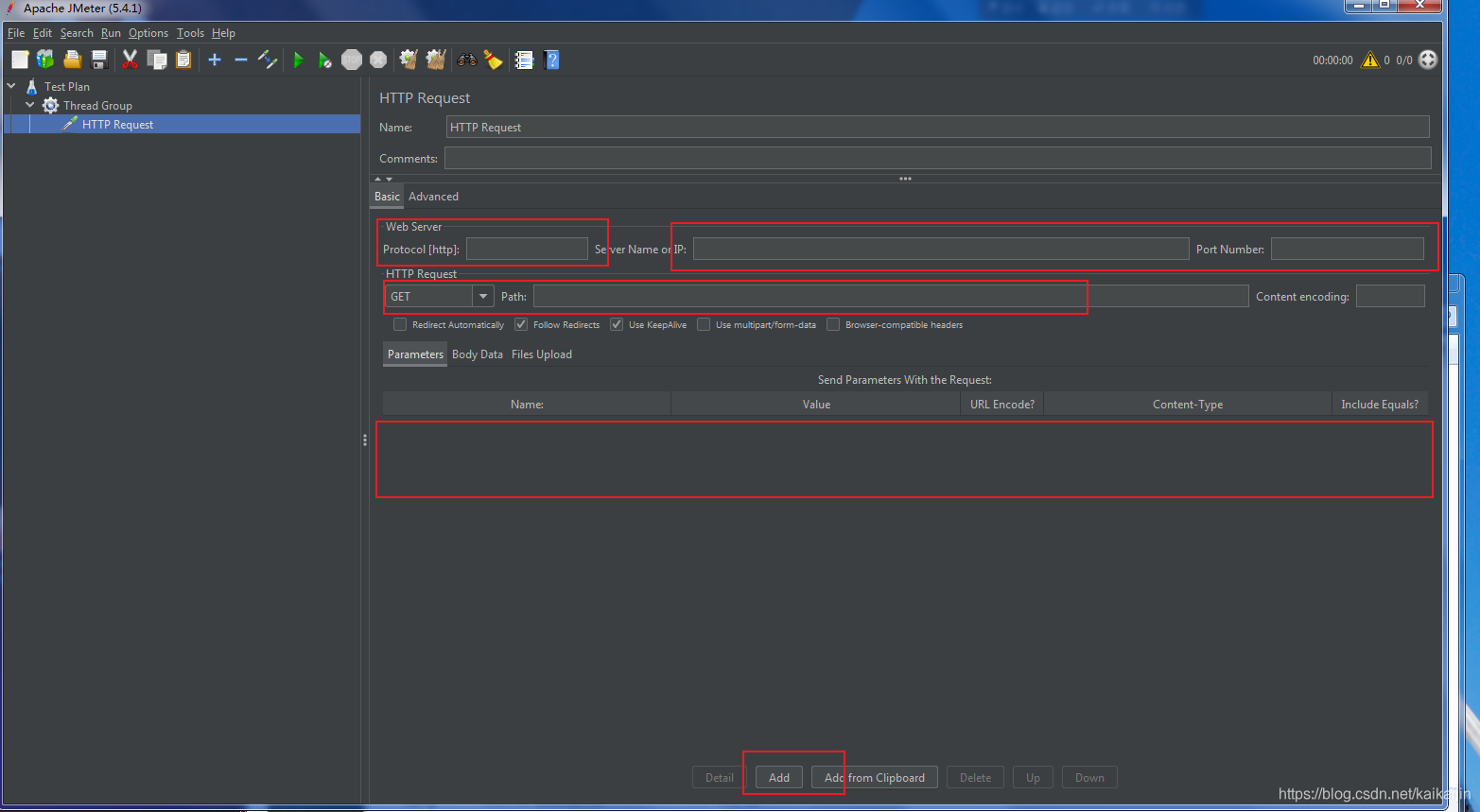Click the comments panel collapse arrows

[x=383, y=179]
